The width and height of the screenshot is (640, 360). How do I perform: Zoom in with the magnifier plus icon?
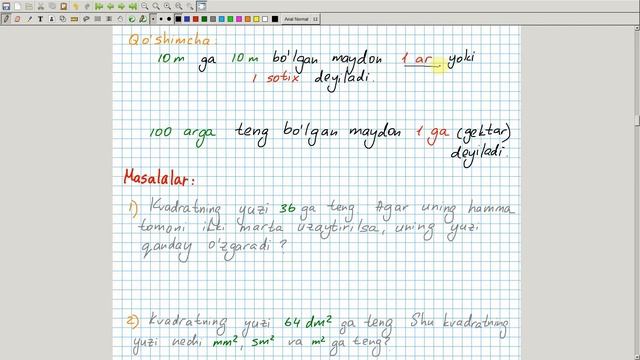coord(168,6)
